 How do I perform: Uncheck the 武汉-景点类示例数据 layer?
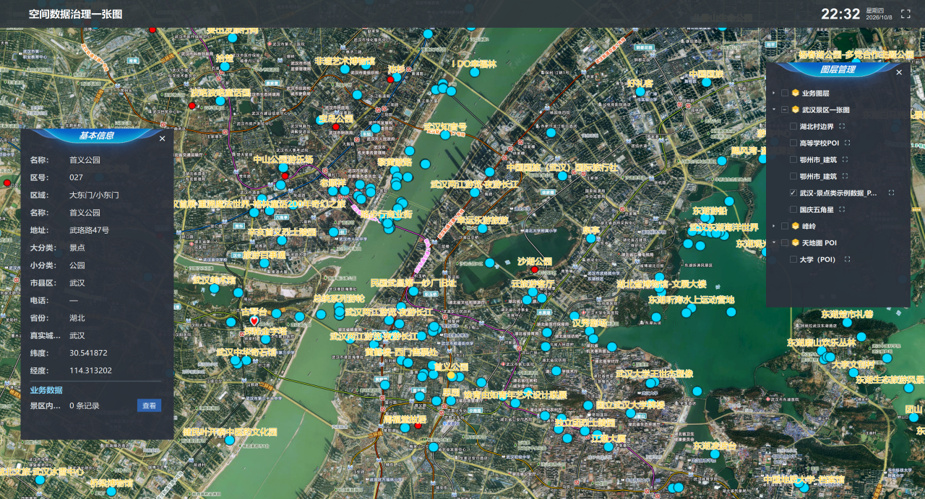793,193
